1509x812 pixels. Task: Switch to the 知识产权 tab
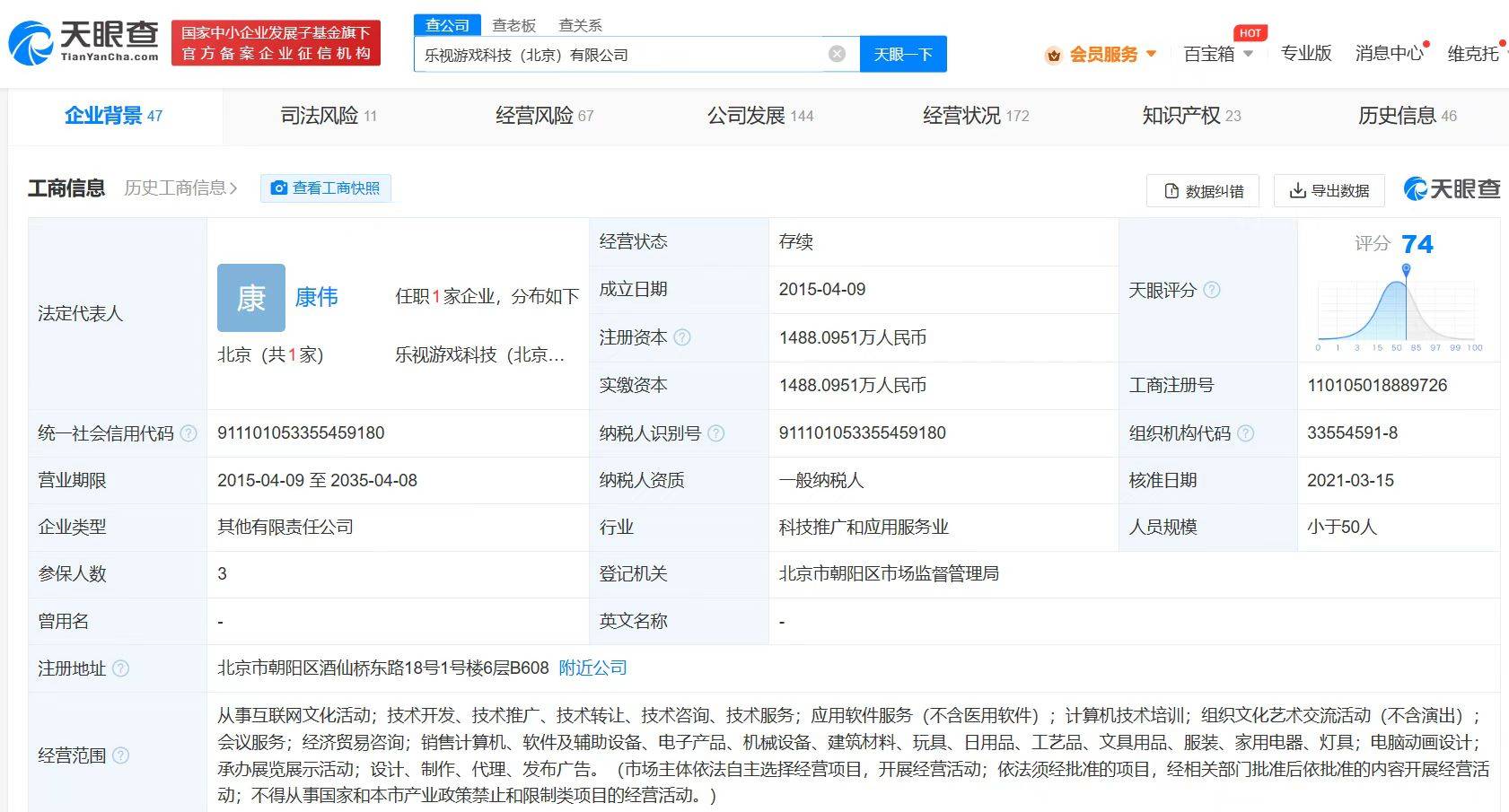pyautogui.click(x=1191, y=116)
